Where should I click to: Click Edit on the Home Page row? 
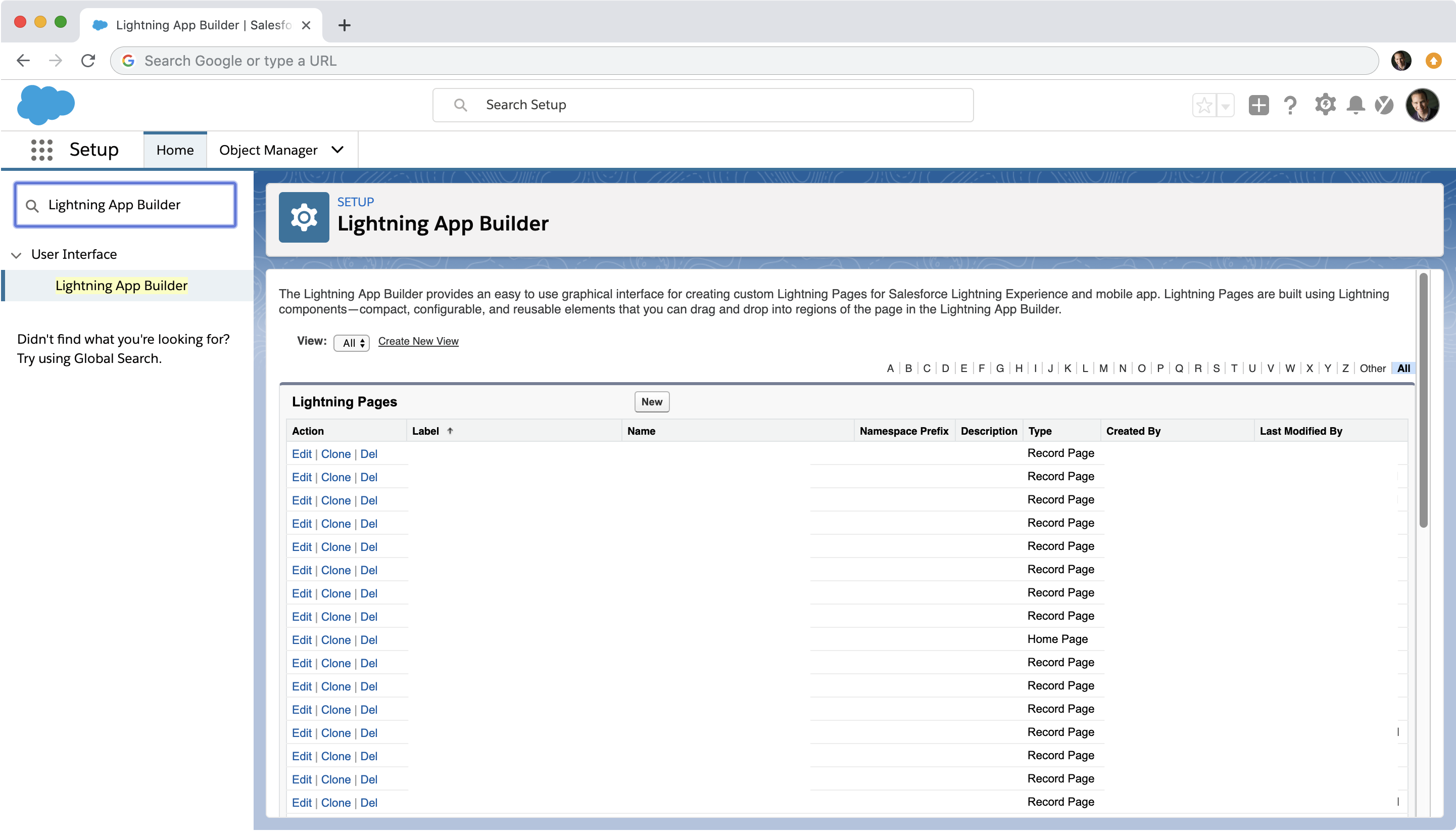(x=302, y=640)
